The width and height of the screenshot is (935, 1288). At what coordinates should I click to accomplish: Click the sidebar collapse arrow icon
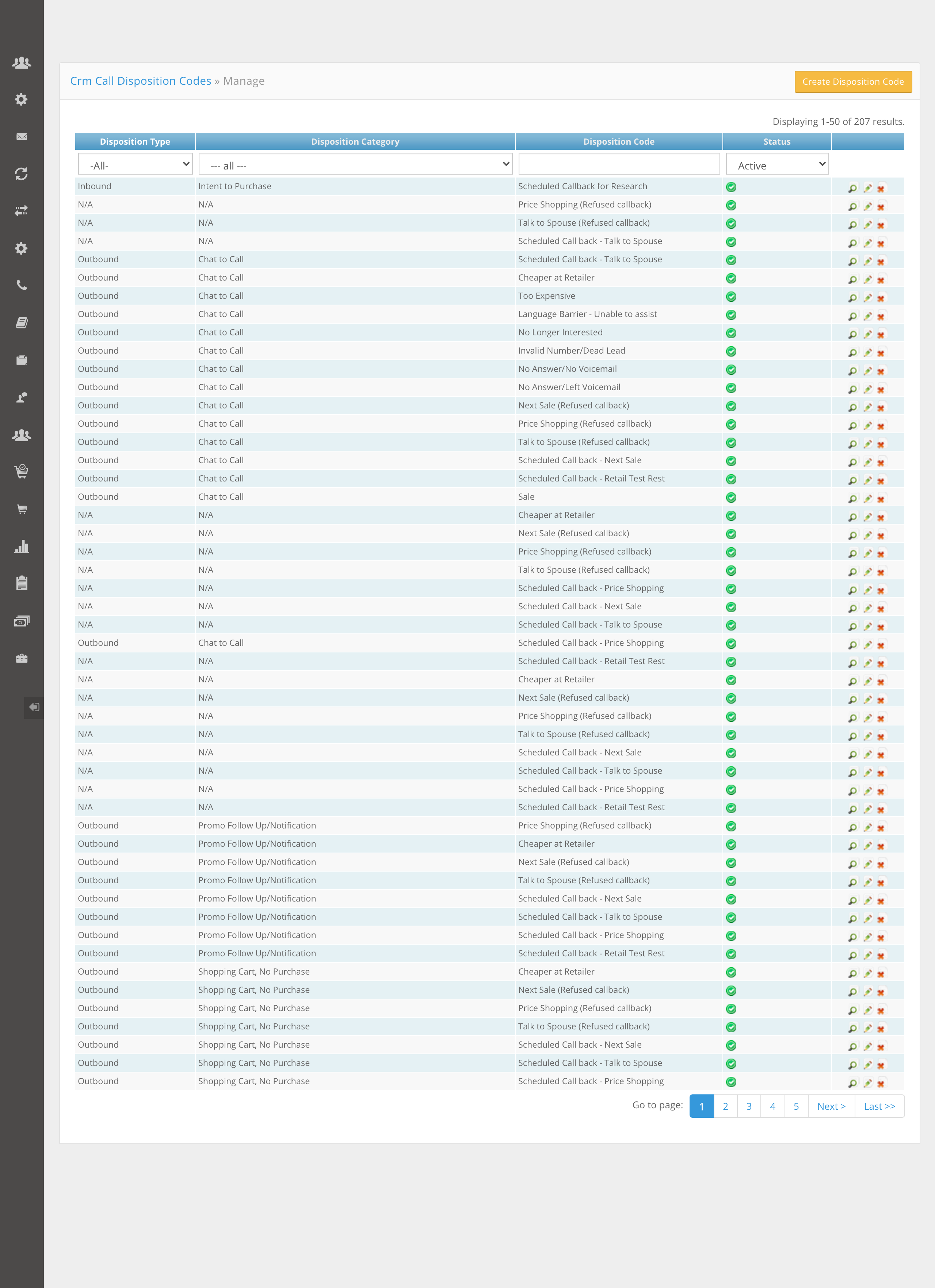click(34, 707)
